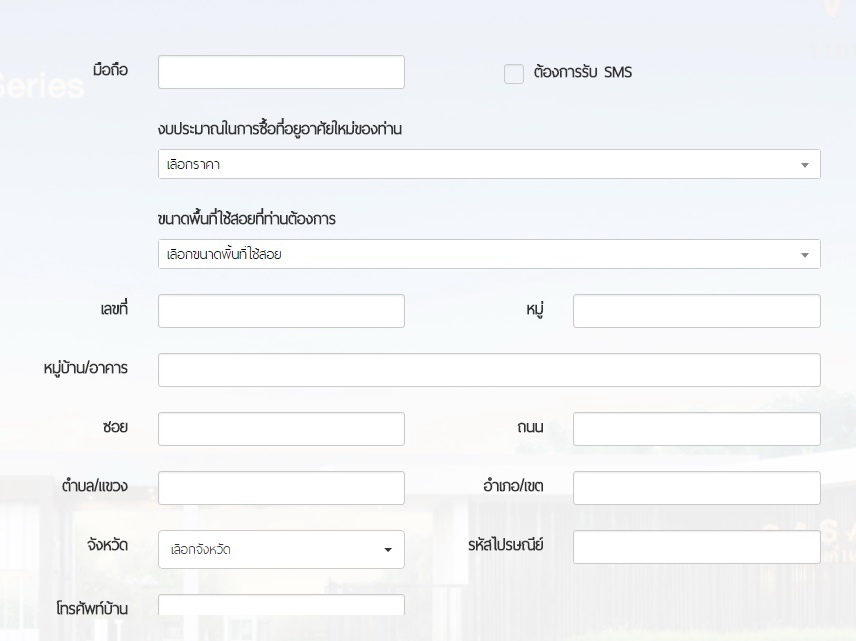Viewport: 856px width, 641px height.
Task: Click into the ถนน road field
Action: (x=696, y=429)
